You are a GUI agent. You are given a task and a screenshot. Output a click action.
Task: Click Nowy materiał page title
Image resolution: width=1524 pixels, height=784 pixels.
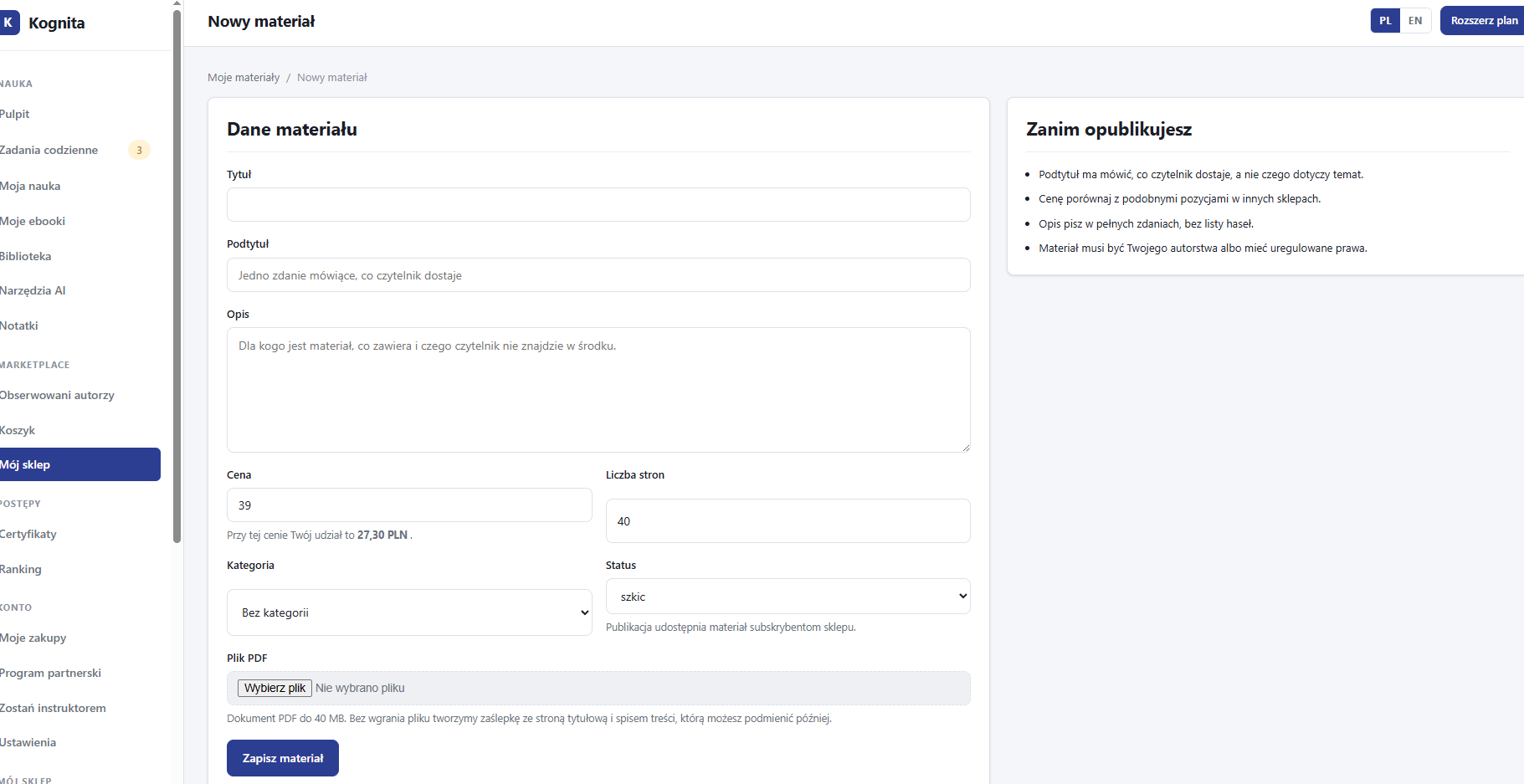pyautogui.click(x=261, y=22)
